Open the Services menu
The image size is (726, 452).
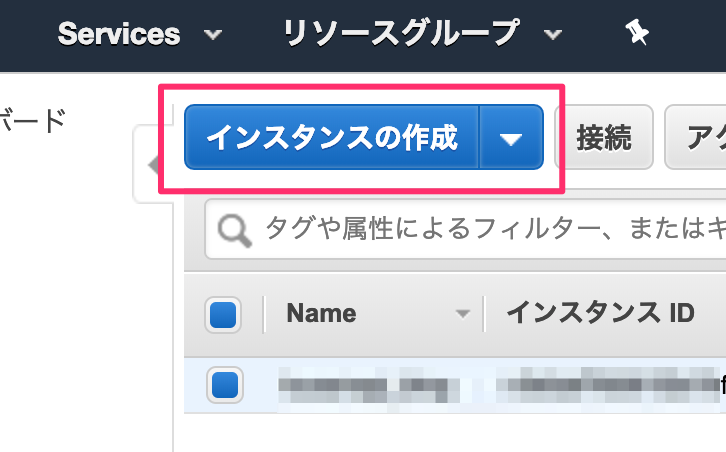(x=119, y=34)
